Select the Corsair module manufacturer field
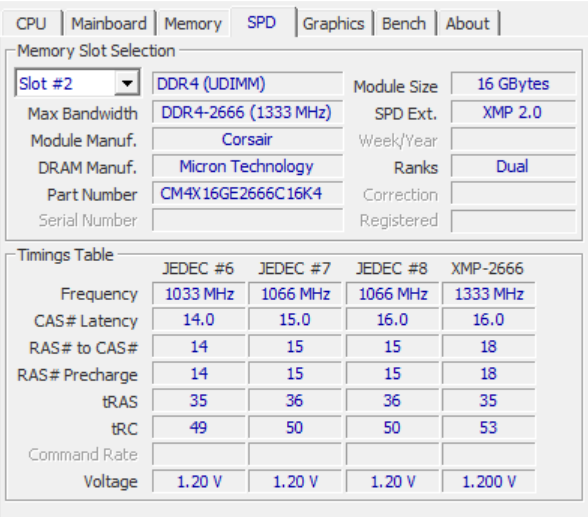This screenshot has height=517, width=588. (x=248, y=139)
